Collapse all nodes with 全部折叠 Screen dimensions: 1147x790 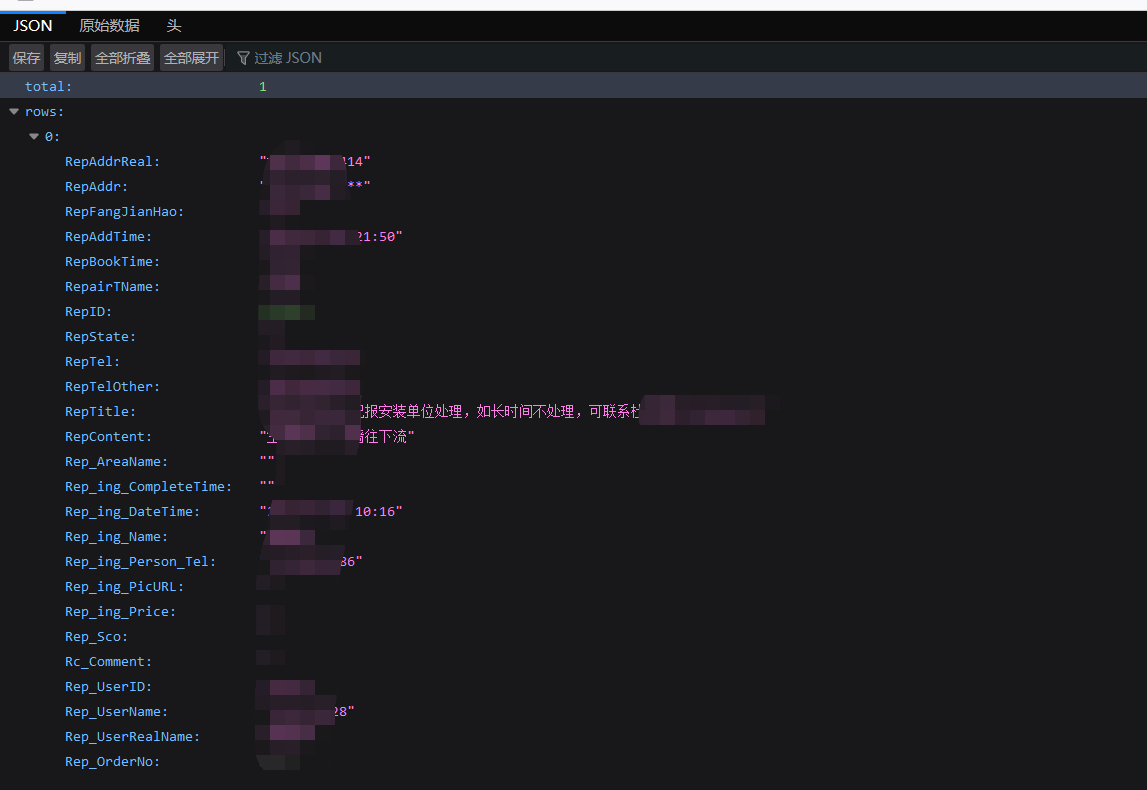(122, 58)
